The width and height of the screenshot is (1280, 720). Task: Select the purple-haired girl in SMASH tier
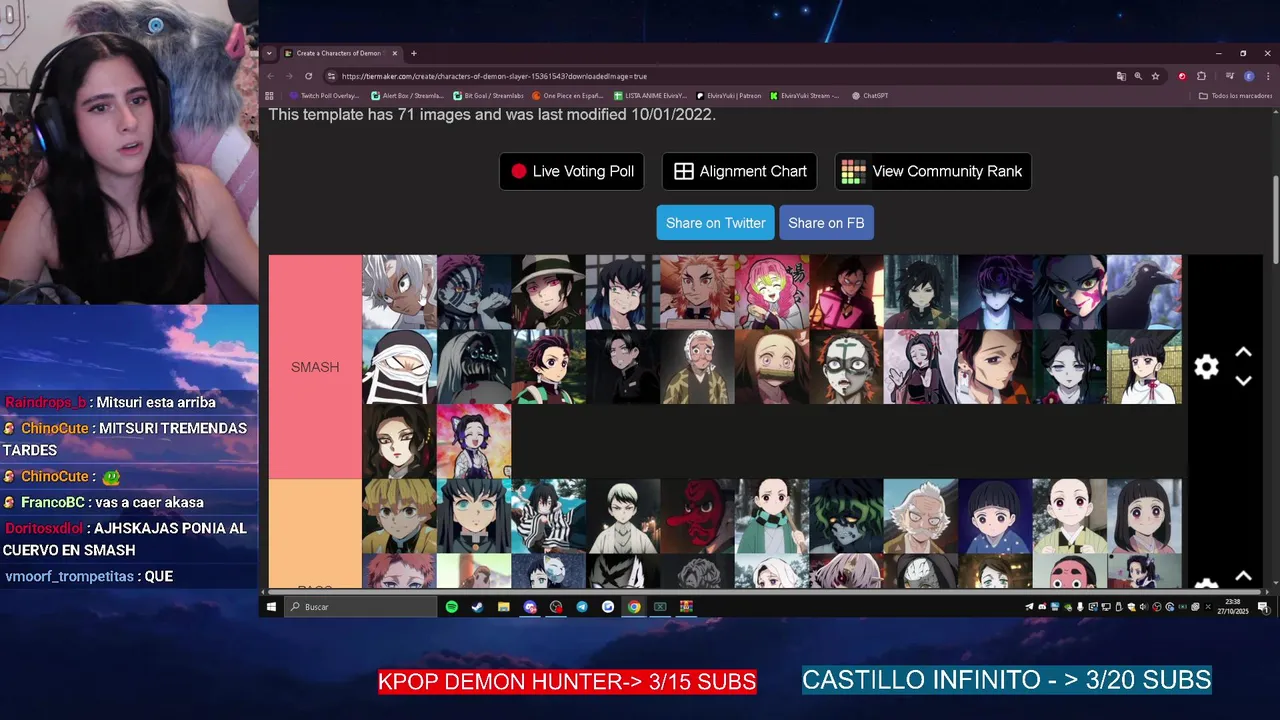[474, 441]
